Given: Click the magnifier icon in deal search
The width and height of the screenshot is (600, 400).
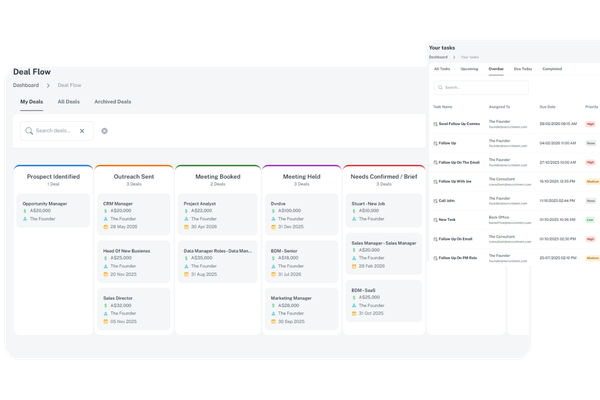Looking at the screenshot, I should pos(28,131).
